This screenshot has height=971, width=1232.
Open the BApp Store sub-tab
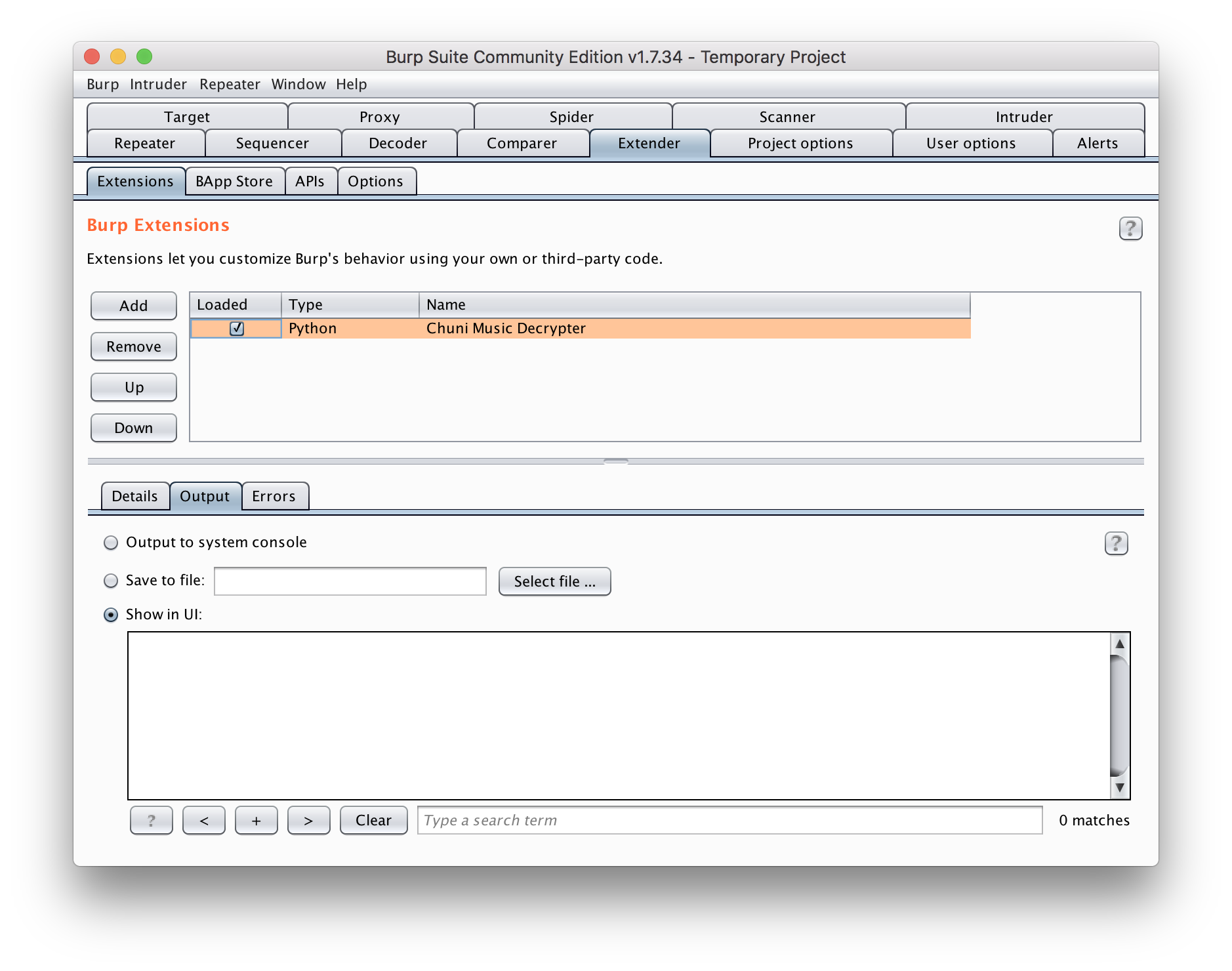[234, 181]
